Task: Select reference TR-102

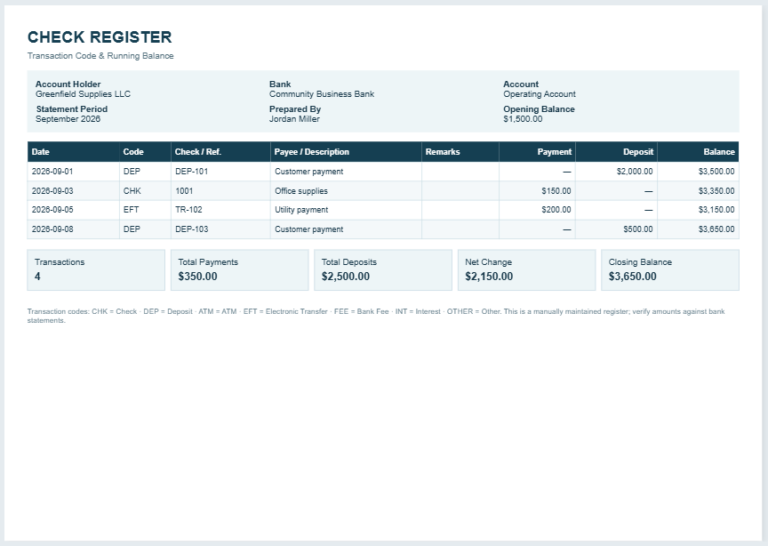Action: pyautogui.click(x=189, y=210)
